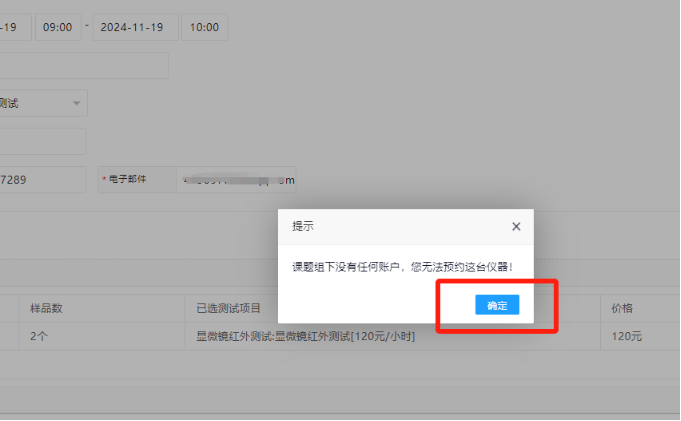Click the 提示 dialog title

(x=303, y=227)
